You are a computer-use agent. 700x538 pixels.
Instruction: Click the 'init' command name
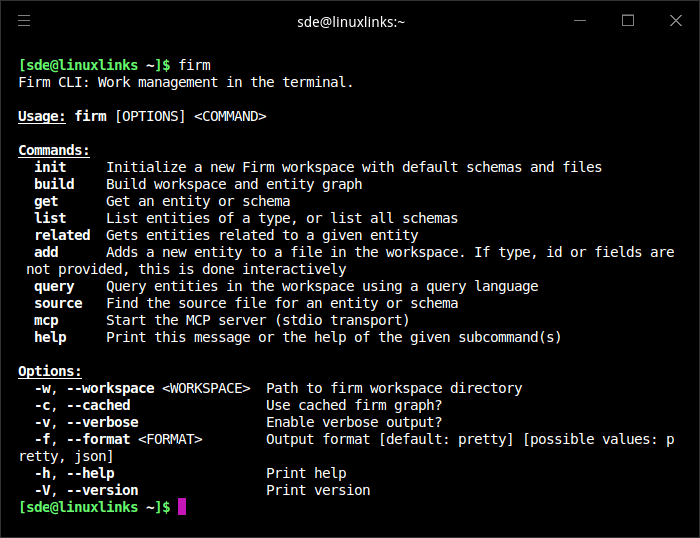[x=50, y=167]
